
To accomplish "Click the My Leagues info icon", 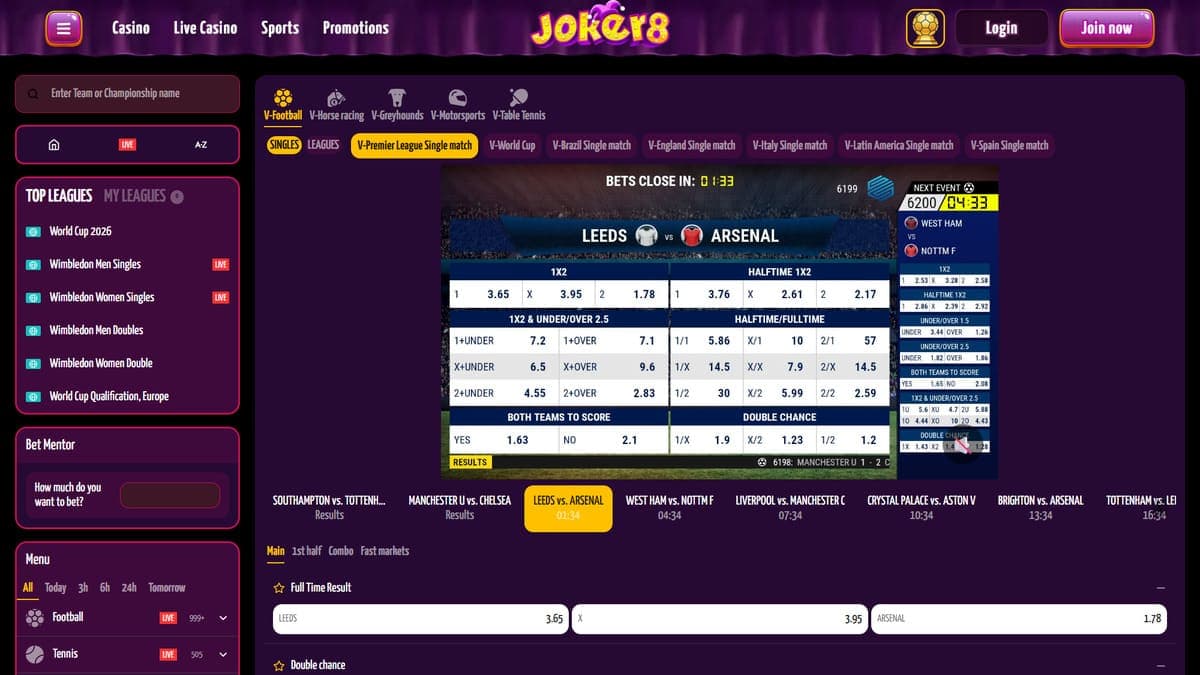I will [177, 197].
